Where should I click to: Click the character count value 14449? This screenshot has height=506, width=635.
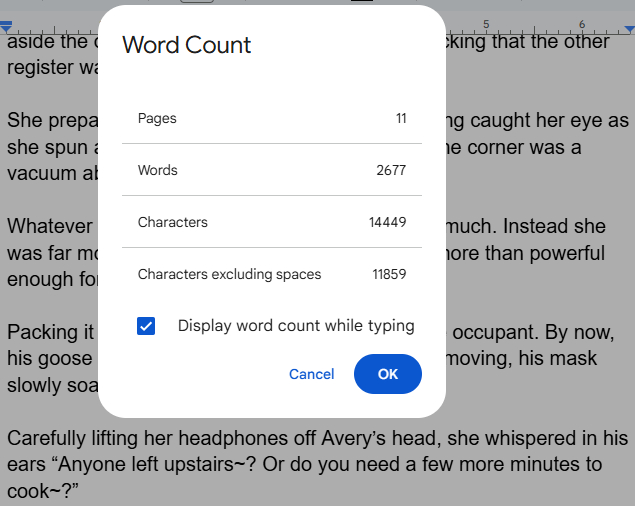click(x=387, y=222)
